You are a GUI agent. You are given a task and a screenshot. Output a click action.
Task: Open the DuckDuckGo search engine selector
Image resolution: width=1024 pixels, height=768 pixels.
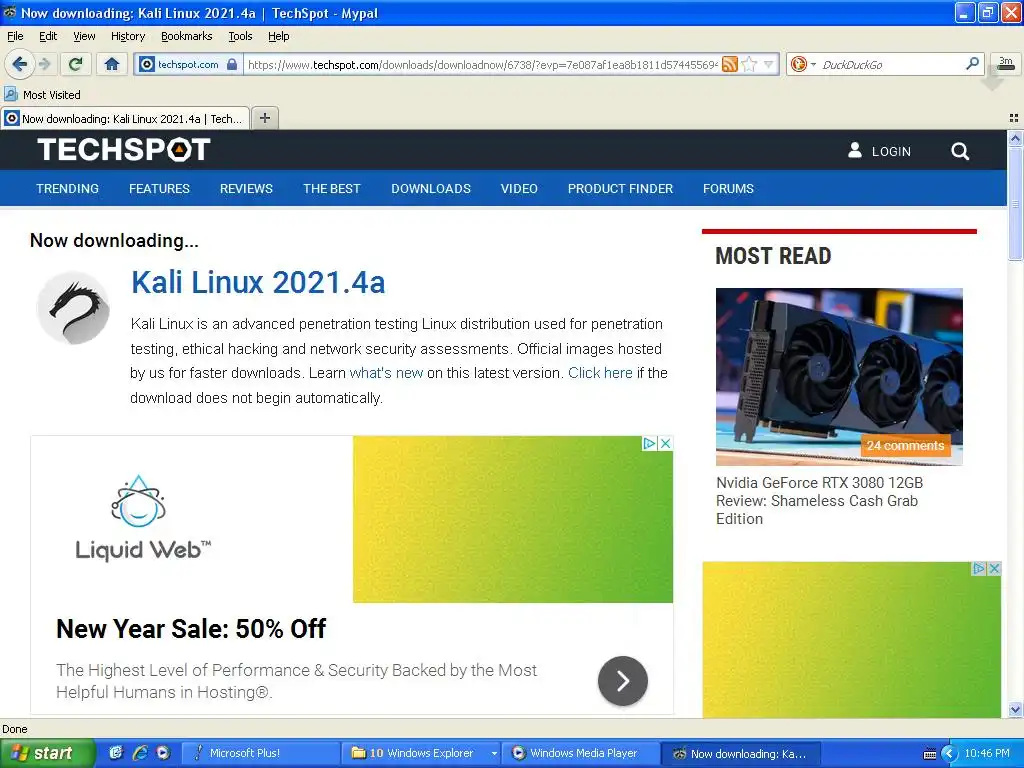803,64
